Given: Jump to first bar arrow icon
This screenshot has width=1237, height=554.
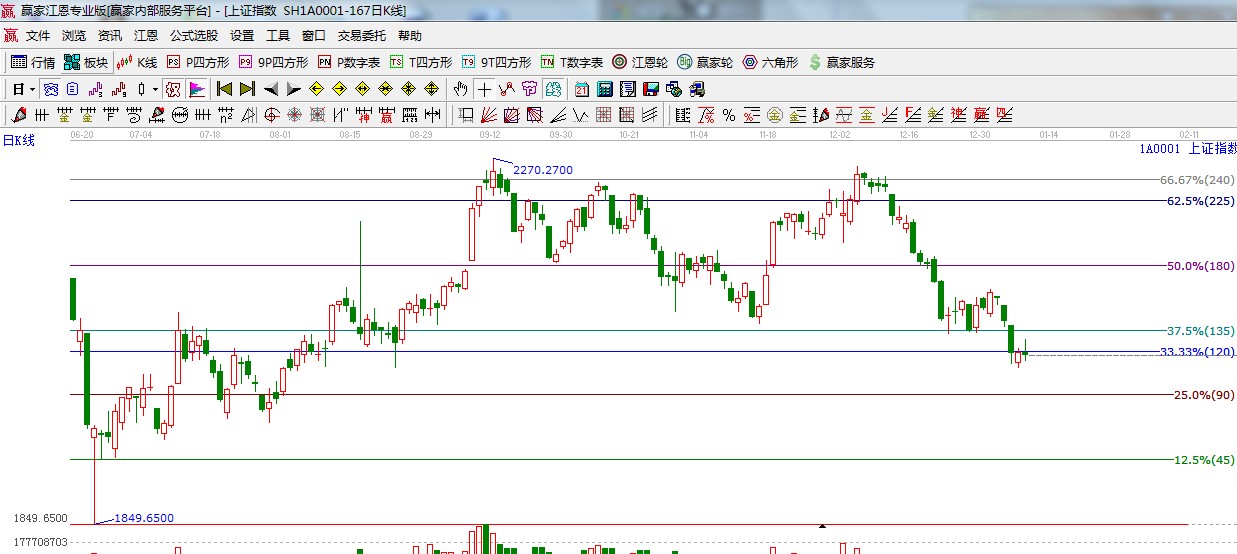Looking at the screenshot, I should click(224, 89).
